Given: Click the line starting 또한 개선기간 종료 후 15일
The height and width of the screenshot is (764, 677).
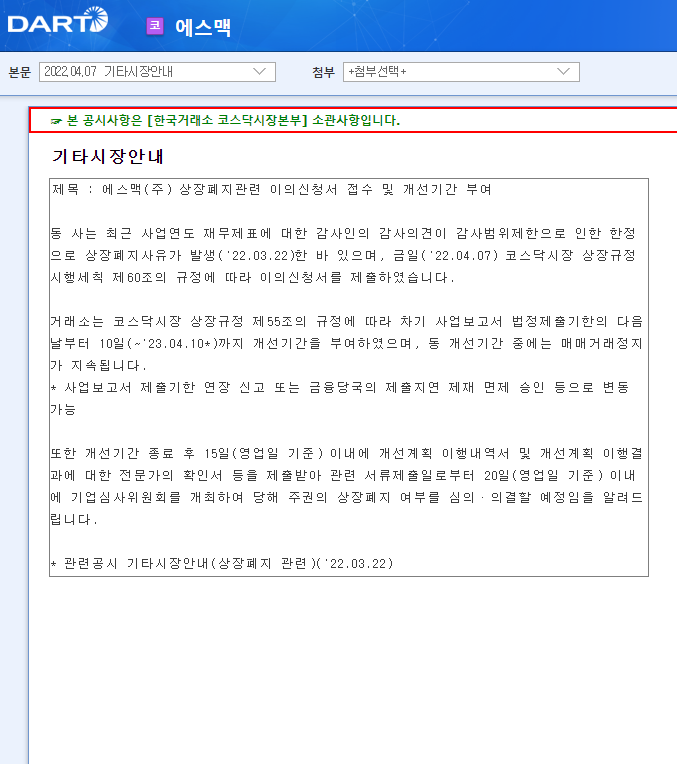Looking at the screenshot, I should pos(347,454).
